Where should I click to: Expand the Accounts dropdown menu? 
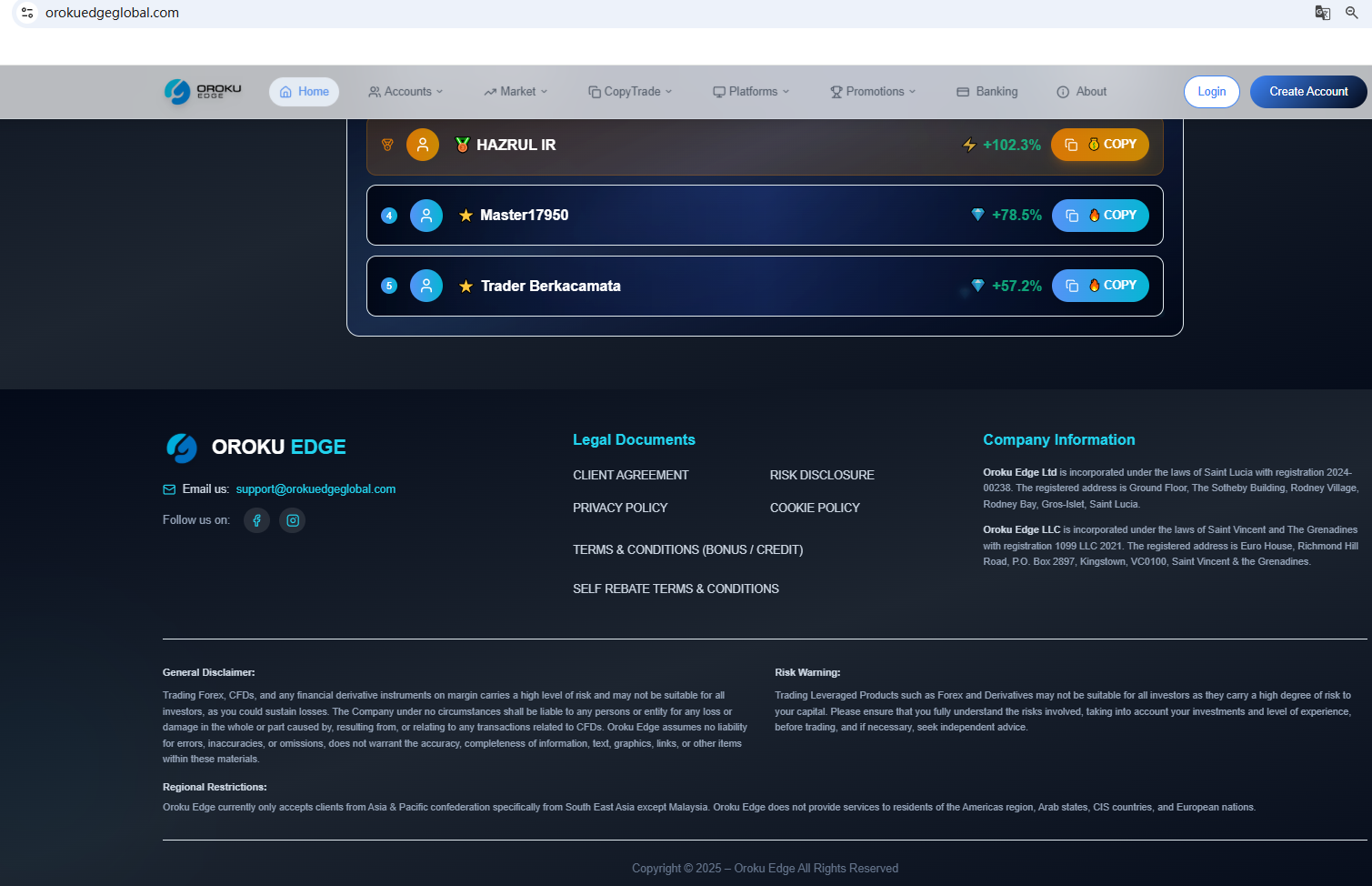[406, 91]
